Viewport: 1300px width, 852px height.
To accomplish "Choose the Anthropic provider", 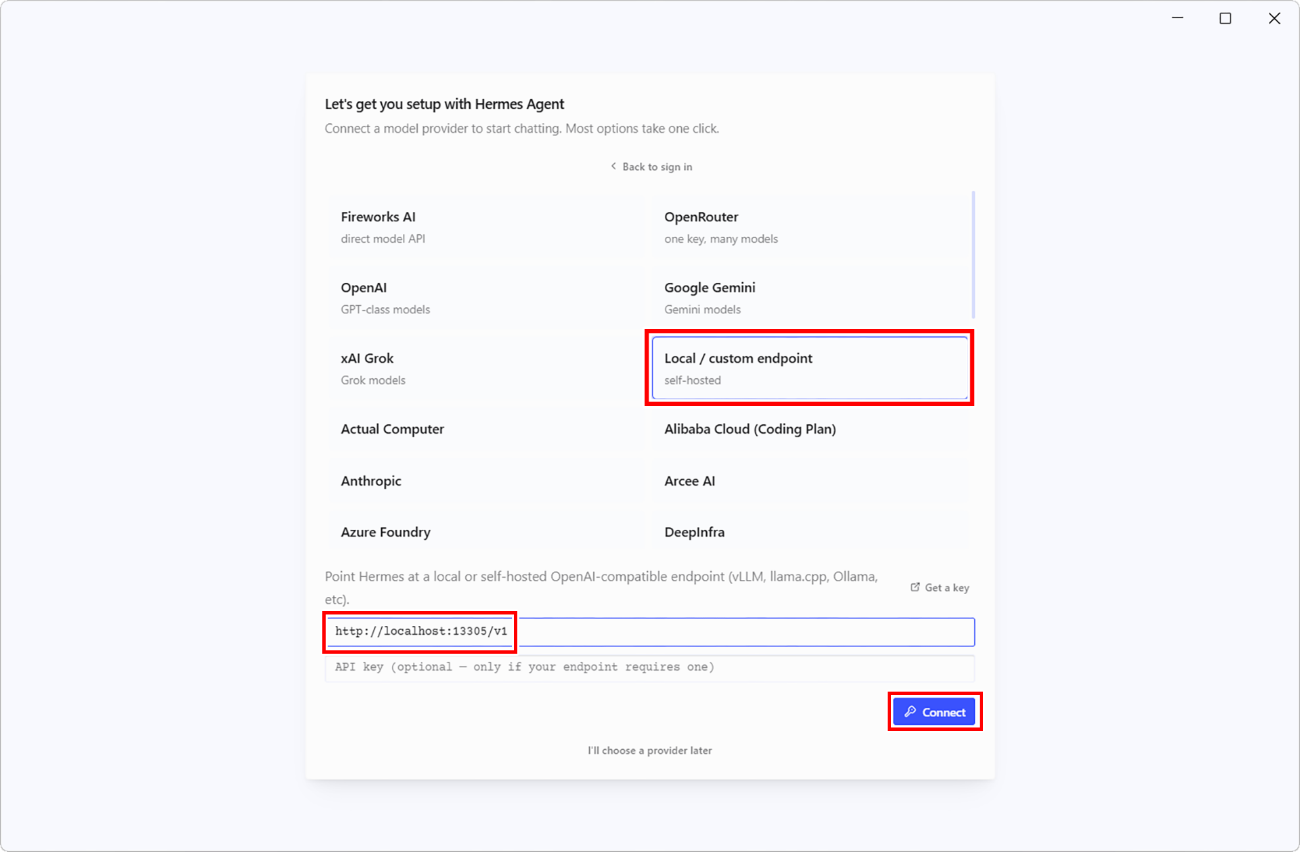I will [x=486, y=481].
